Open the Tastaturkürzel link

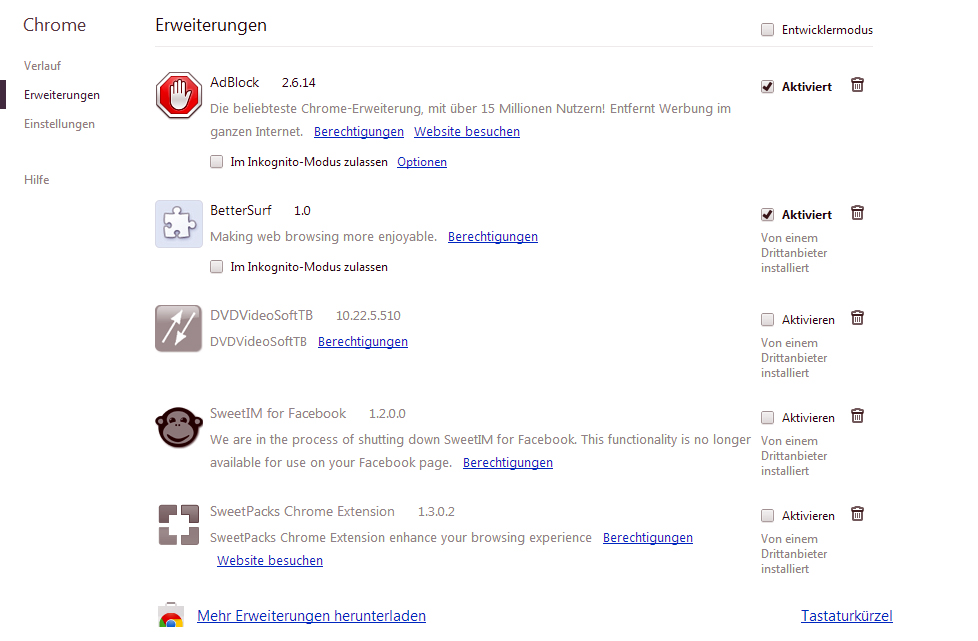coord(846,616)
